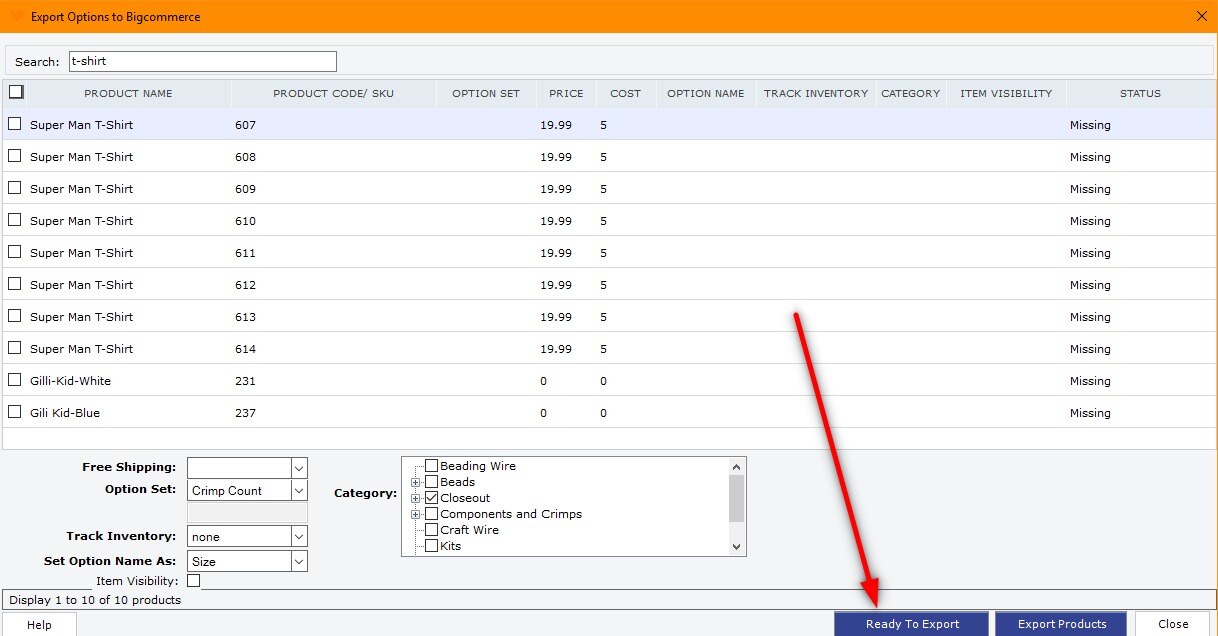Click the Option Set column header

[486, 93]
